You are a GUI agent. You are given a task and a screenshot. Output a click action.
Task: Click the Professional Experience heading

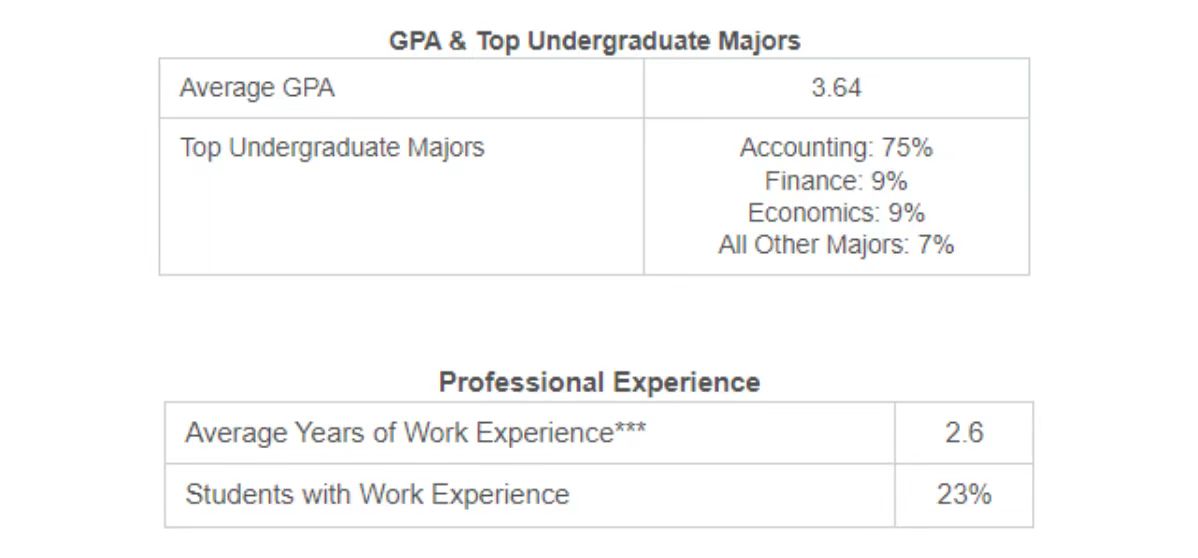(x=599, y=381)
